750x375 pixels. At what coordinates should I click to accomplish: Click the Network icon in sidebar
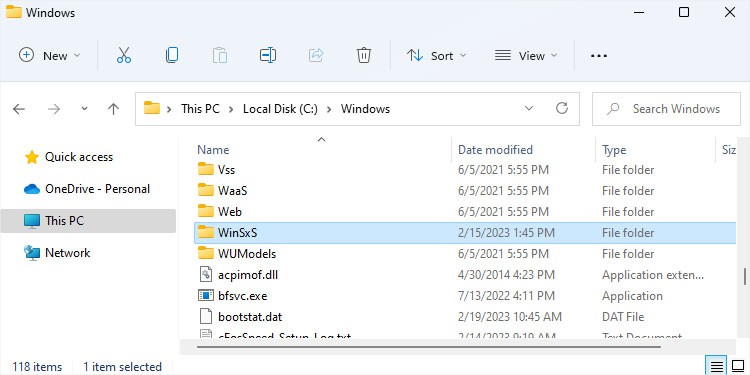click(x=32, y=253)
